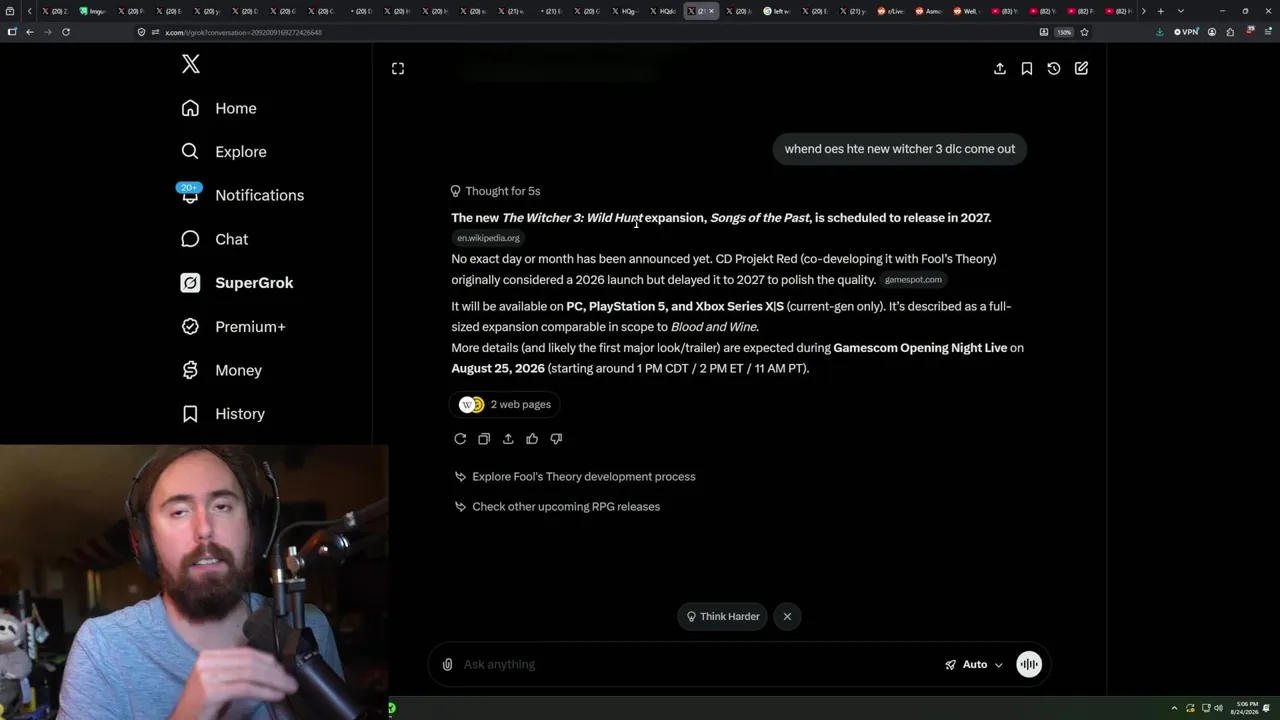The width and height of the screenshot is (1280, 720).
Task: Toggle Grok fullscreen expand icon
Action: (398, 68)
